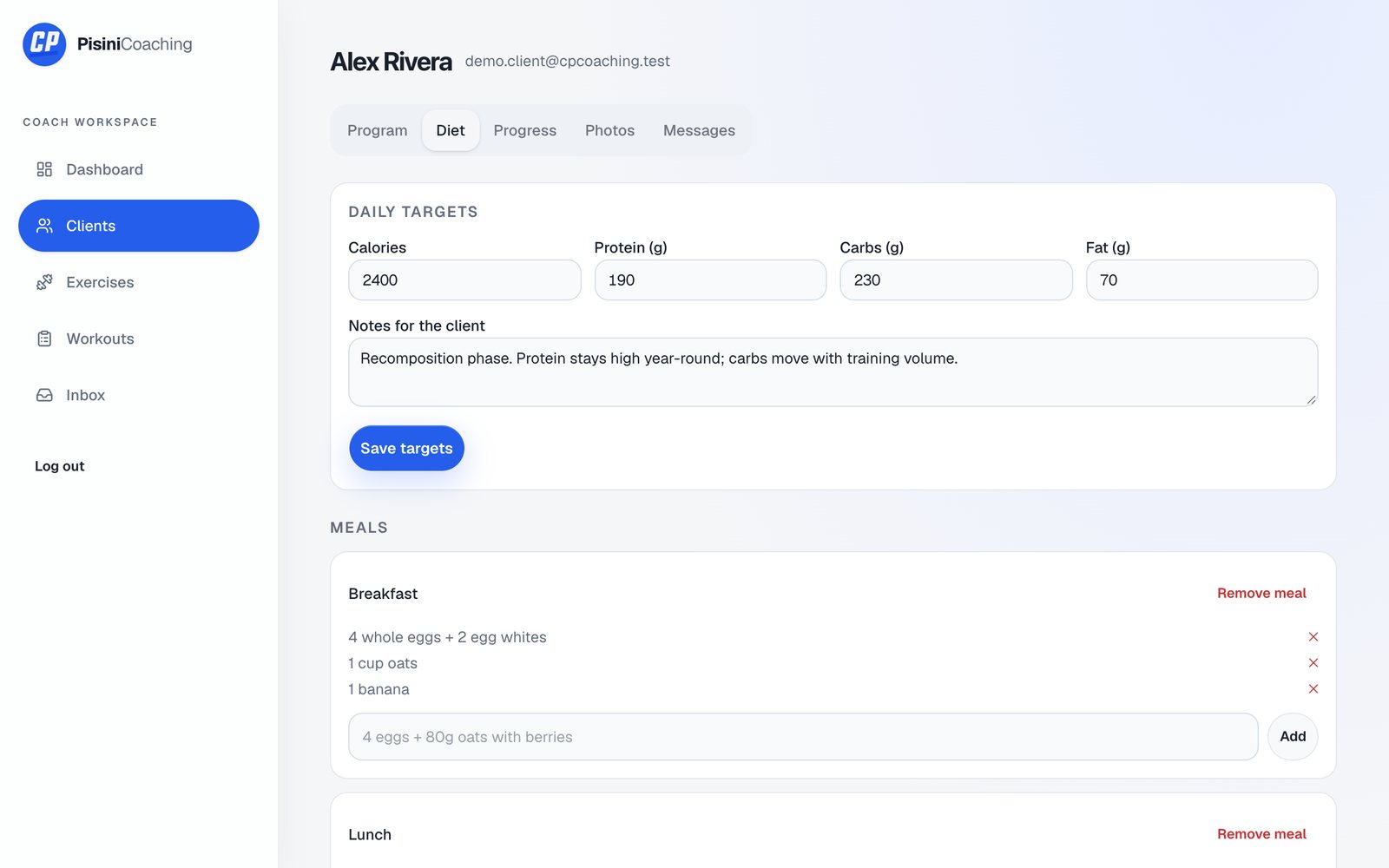This screenshot has width=1389, height=868.
Task: Click into the Notes for the client textarea
Action: pyautogui.click(x=833, y=372)
